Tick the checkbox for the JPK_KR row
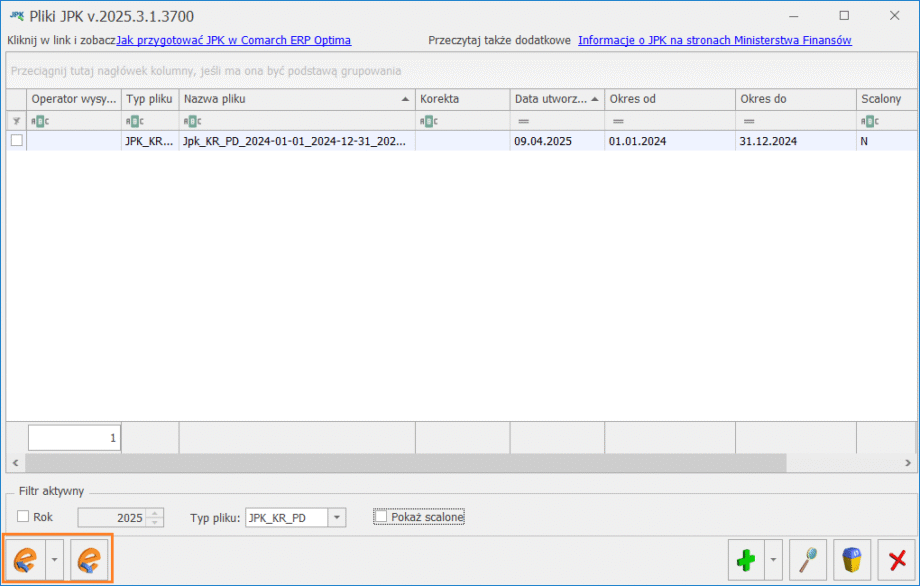Image resolution: width=920 pixels, height=586 pixels. tap(17, 140)
